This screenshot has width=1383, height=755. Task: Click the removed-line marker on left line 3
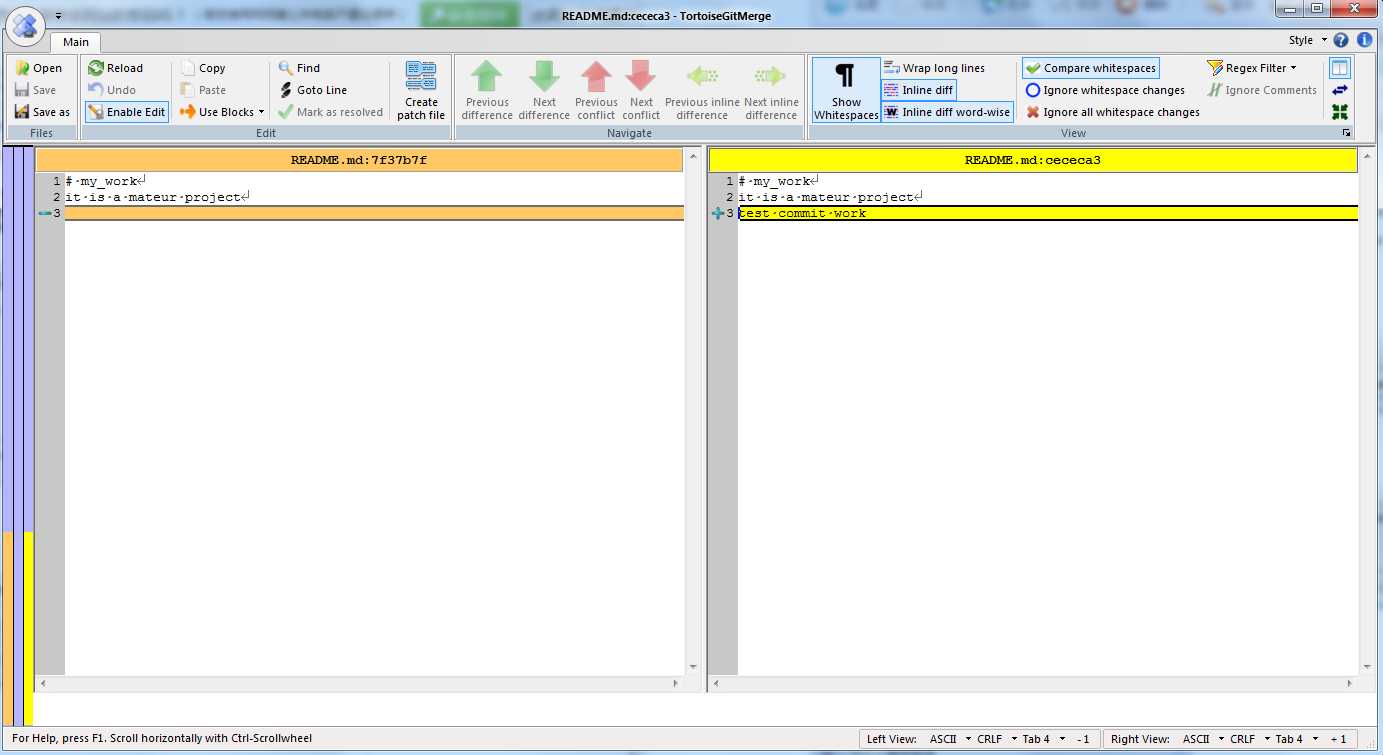tap(44, 213)
